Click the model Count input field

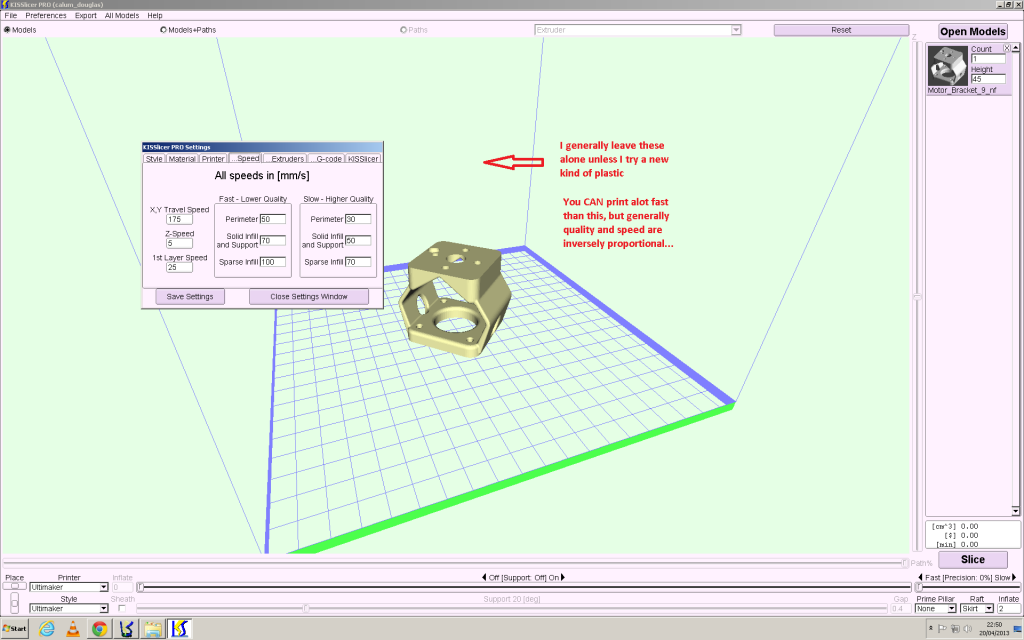[988, 59]
